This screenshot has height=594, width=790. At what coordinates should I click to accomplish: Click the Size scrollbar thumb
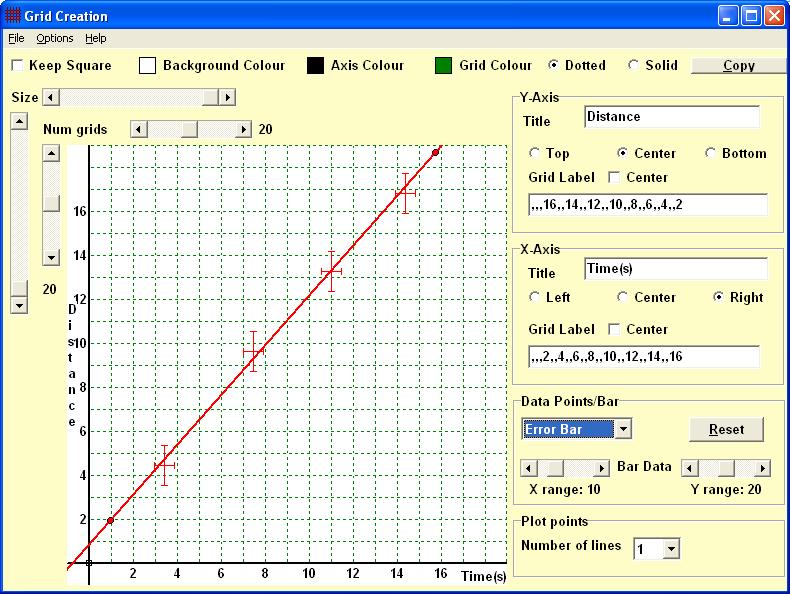(211, 97)
